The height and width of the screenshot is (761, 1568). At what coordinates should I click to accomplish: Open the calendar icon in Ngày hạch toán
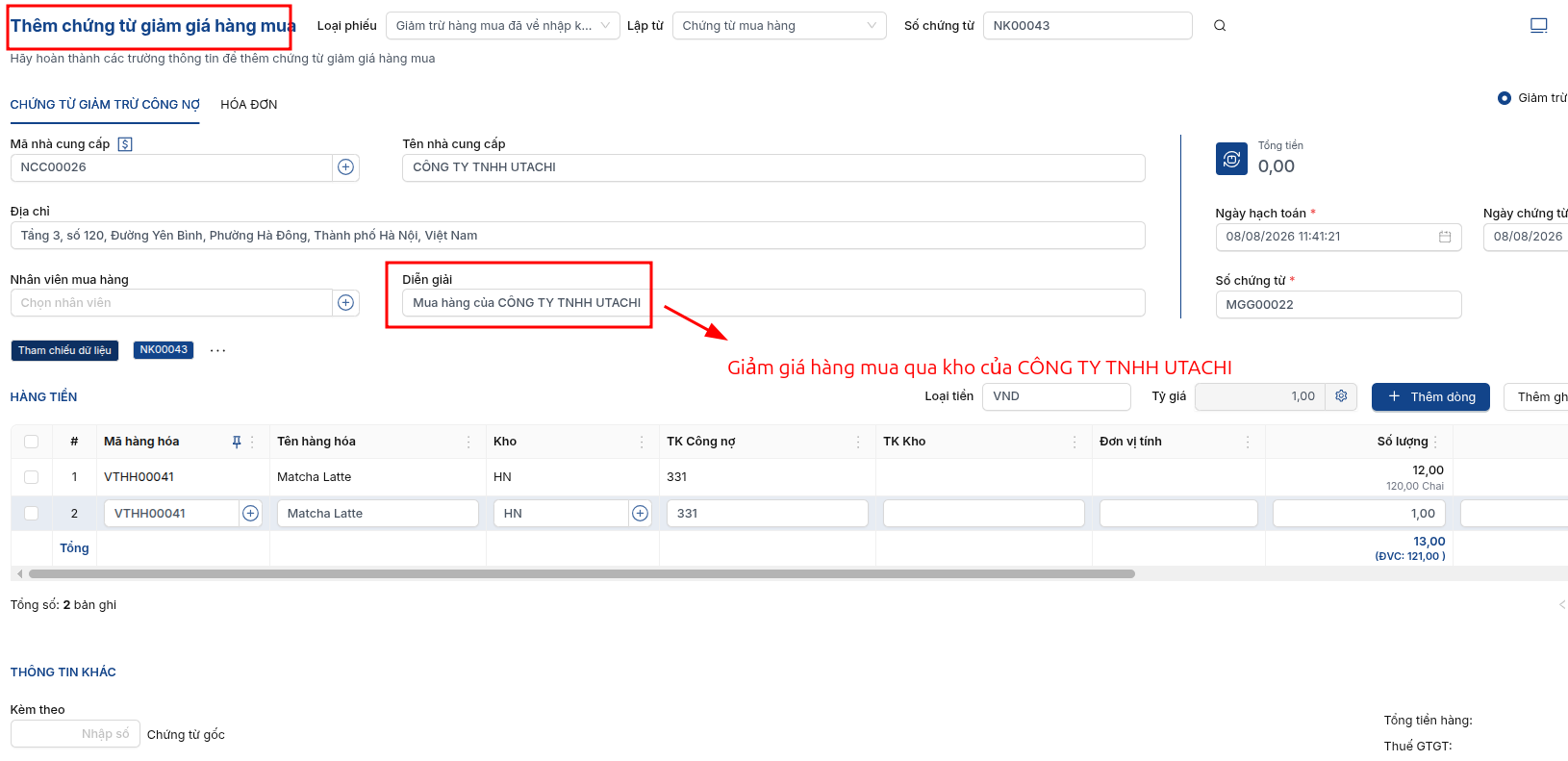pyautogui.click(x=1445, y=237)
